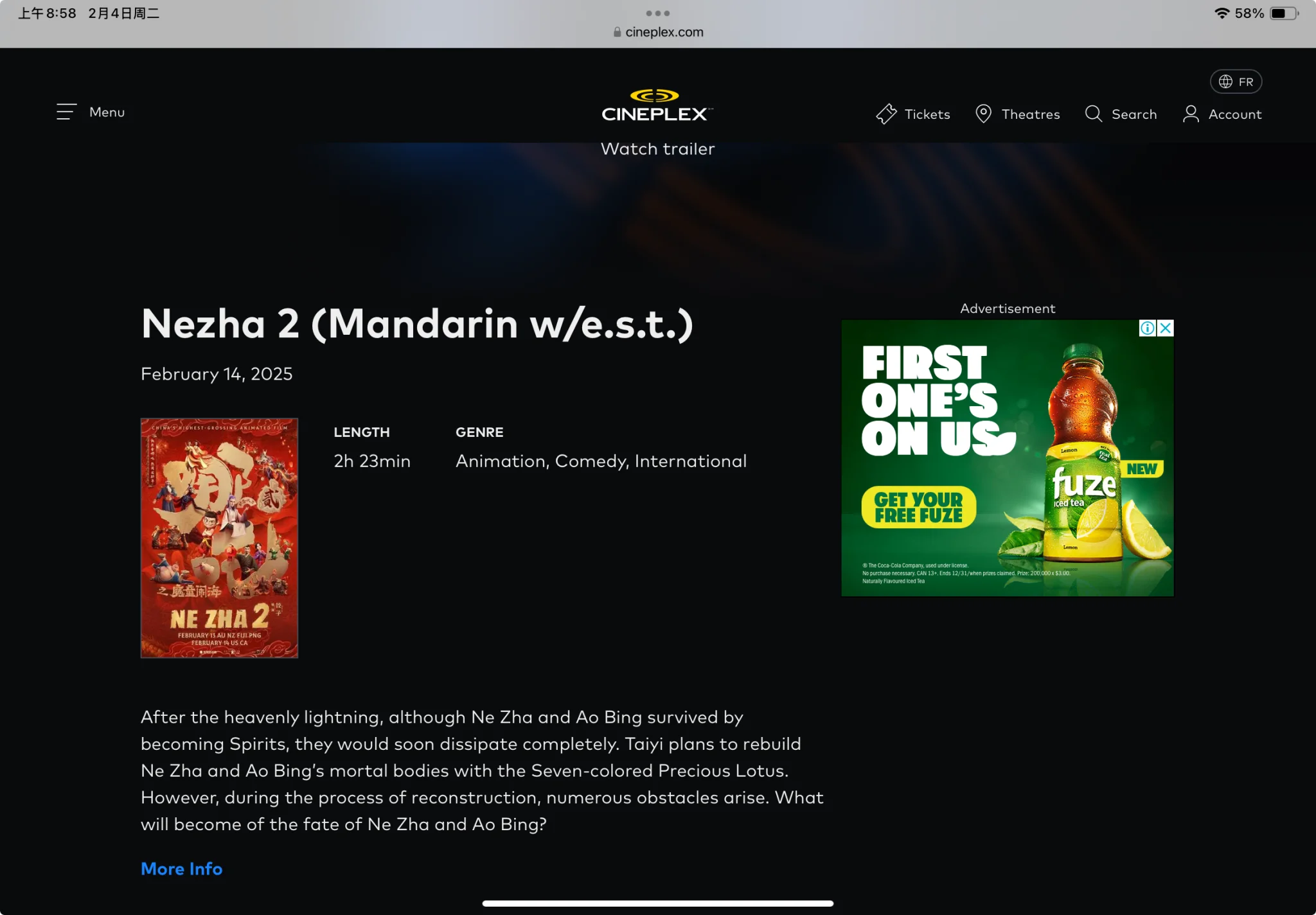Open the Menu label
This screenshot has width=1316, height=915.
107,112
